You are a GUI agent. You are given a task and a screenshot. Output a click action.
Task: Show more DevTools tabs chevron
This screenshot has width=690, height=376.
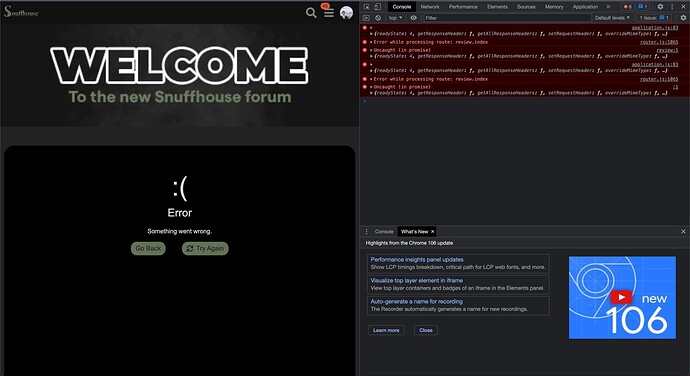(608, 7)
